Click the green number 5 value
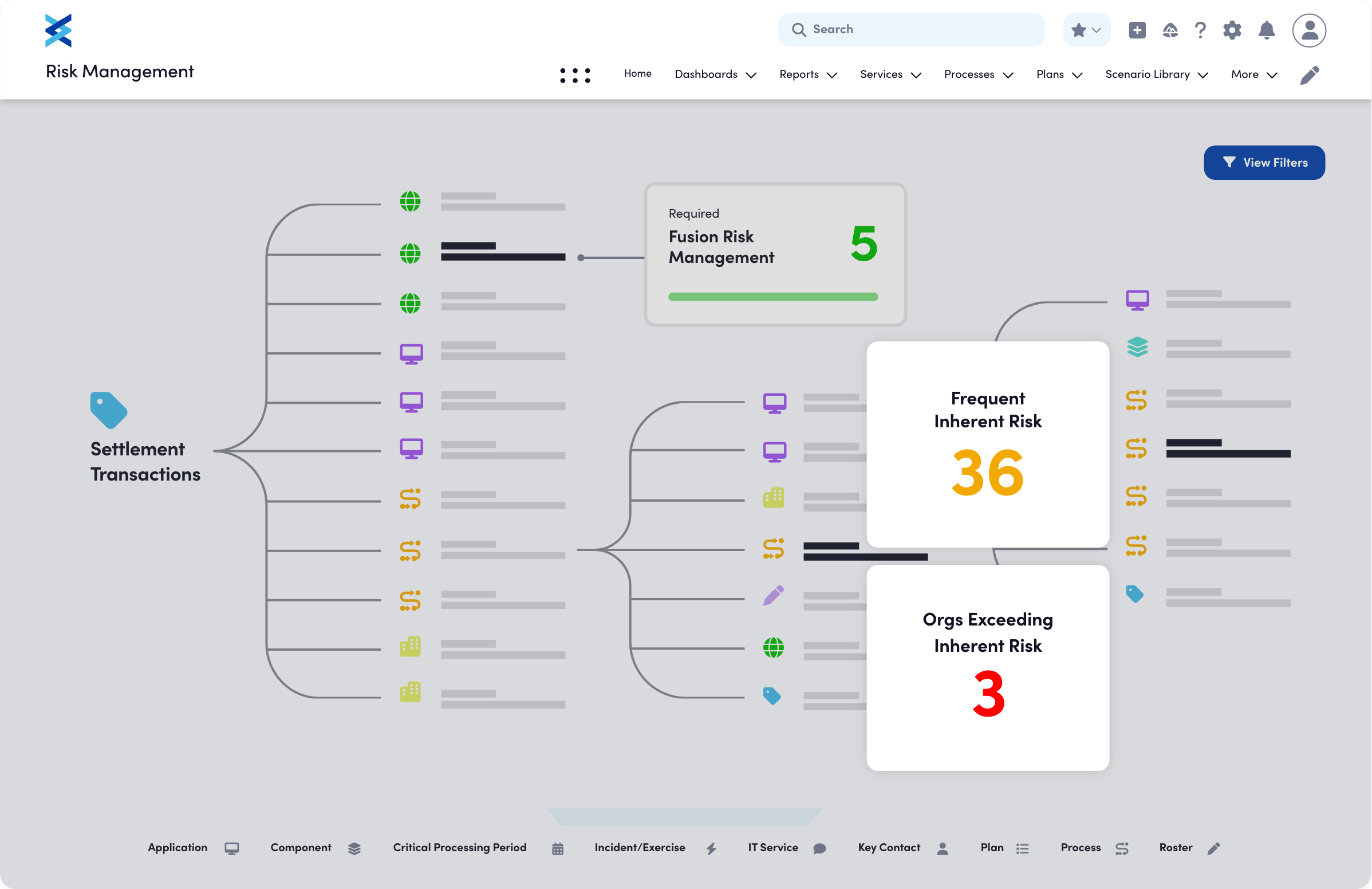 tap(864, 244)
